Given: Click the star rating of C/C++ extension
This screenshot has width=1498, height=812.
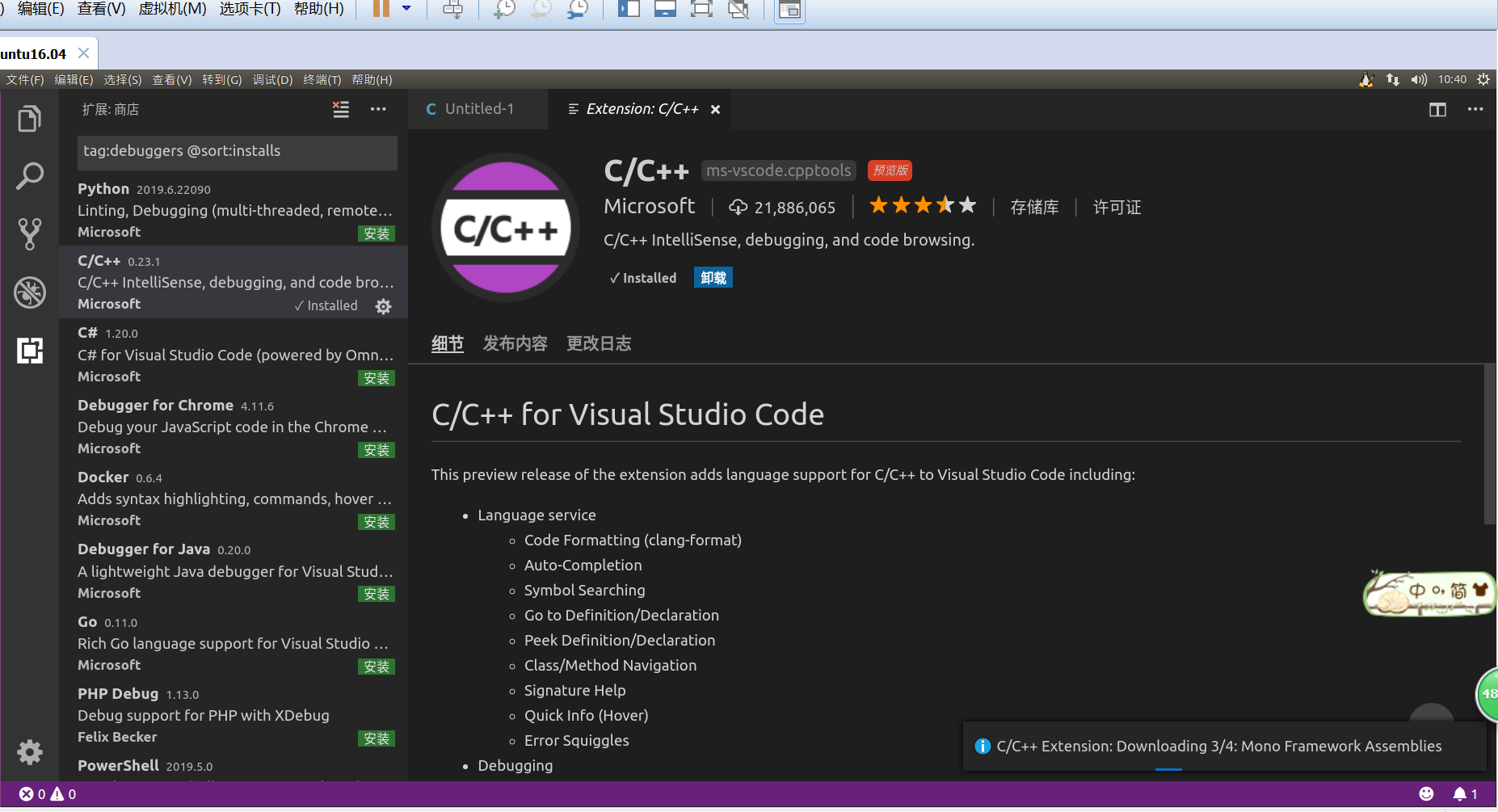Looking at the screenshot, I should (x=923, y=206).
